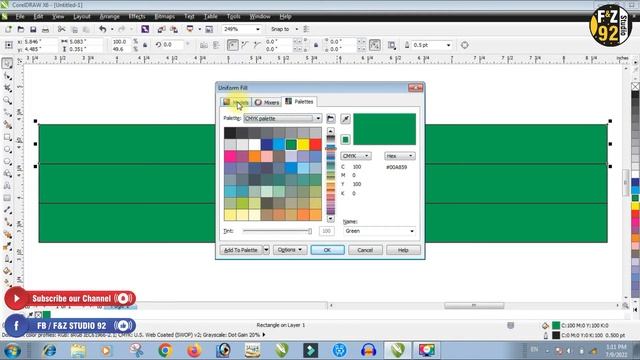Viewport: 640px width, 360px height.
Task: Pick the white swatch in palette grid
Action: point(254,144)
